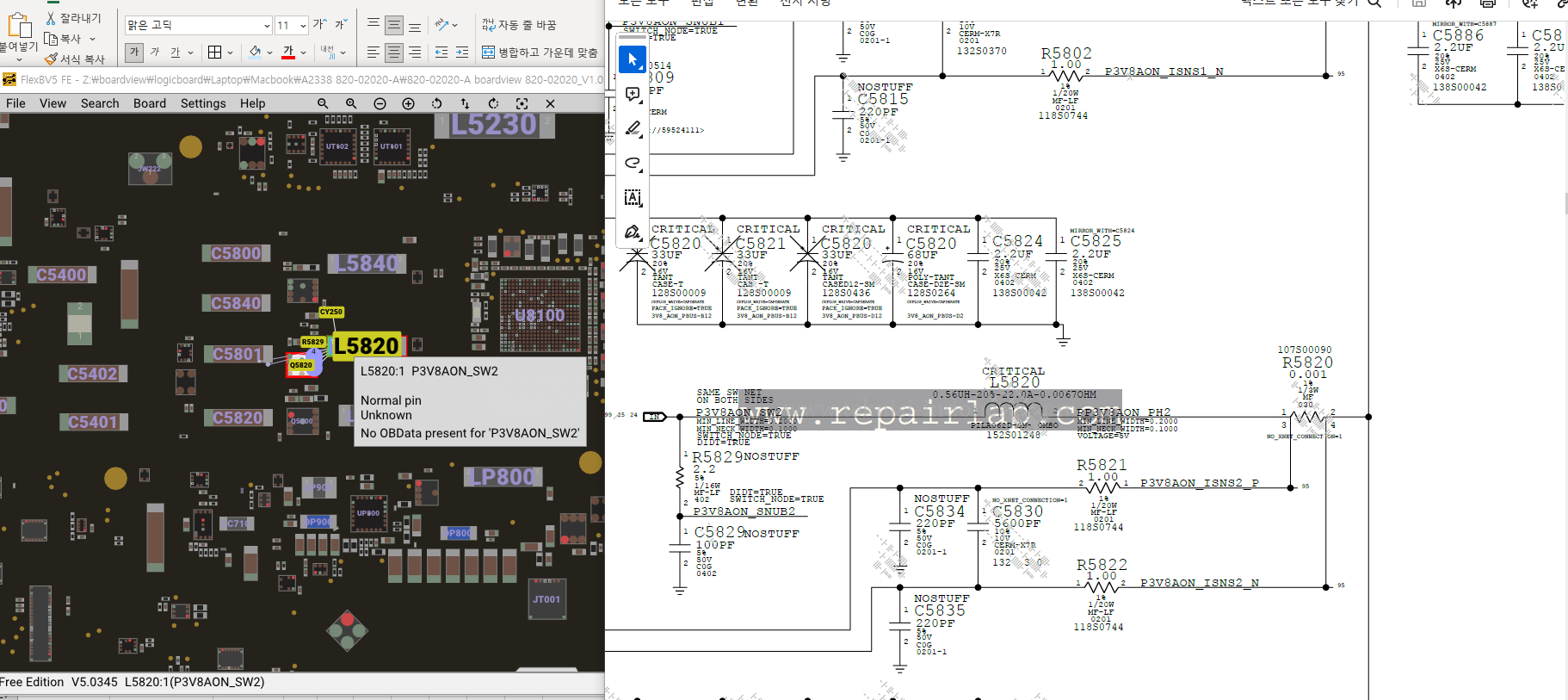This screenshot has width=1568, height=700.
Task: Click the center/fit view icon in FlexBV
Action: (522, 103)
